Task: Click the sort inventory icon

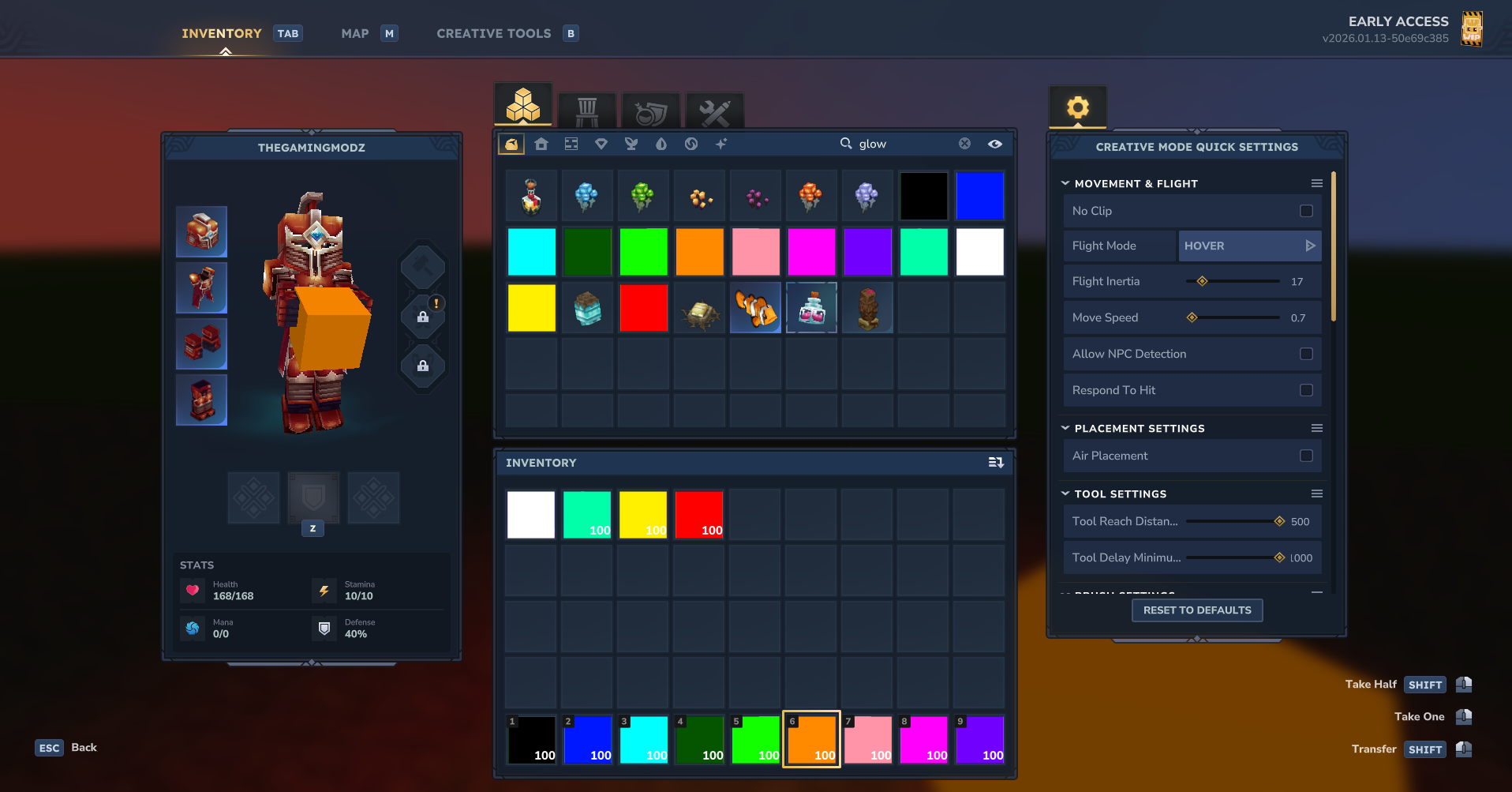Action: pyautogui.click(x=996, y=463)
